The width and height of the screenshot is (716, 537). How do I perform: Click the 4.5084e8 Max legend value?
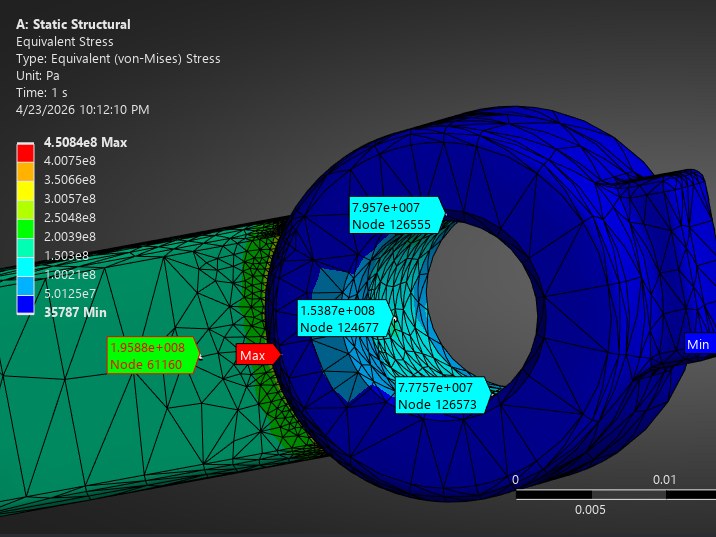(x=85, y=142)
